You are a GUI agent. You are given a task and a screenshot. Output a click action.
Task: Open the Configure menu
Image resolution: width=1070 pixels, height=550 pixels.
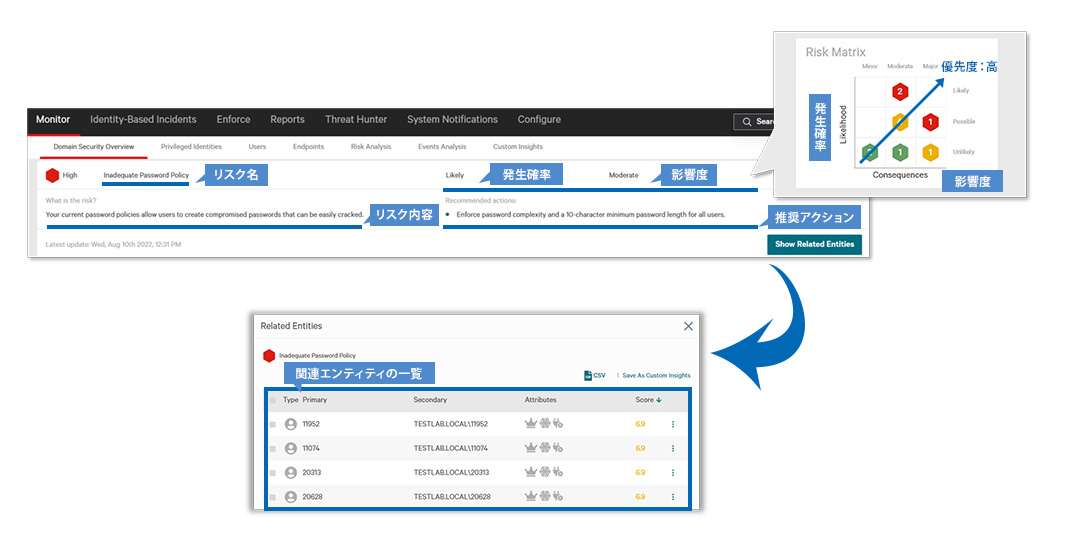[538, 120]
